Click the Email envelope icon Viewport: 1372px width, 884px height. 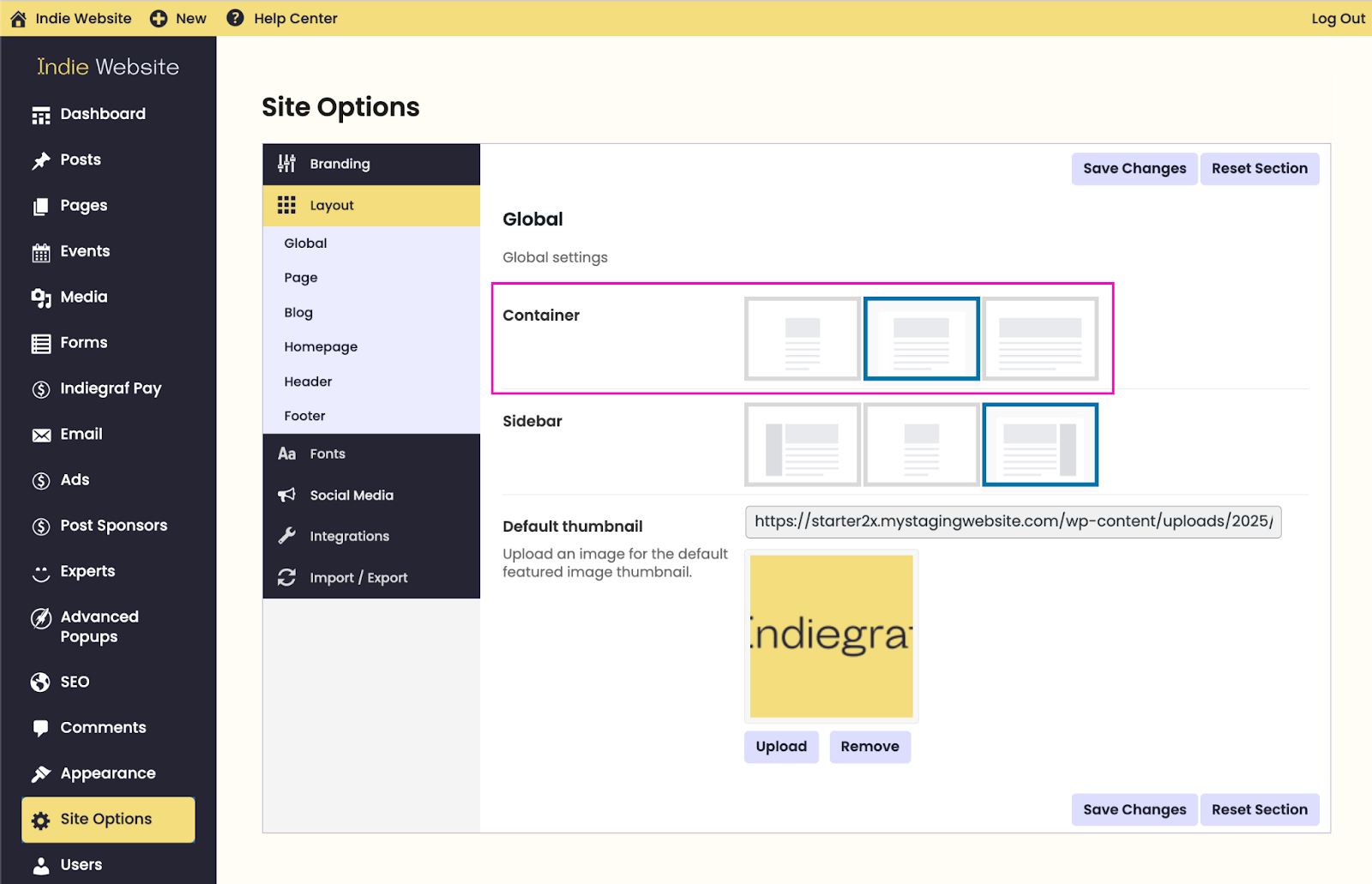[x=41, y=435]
